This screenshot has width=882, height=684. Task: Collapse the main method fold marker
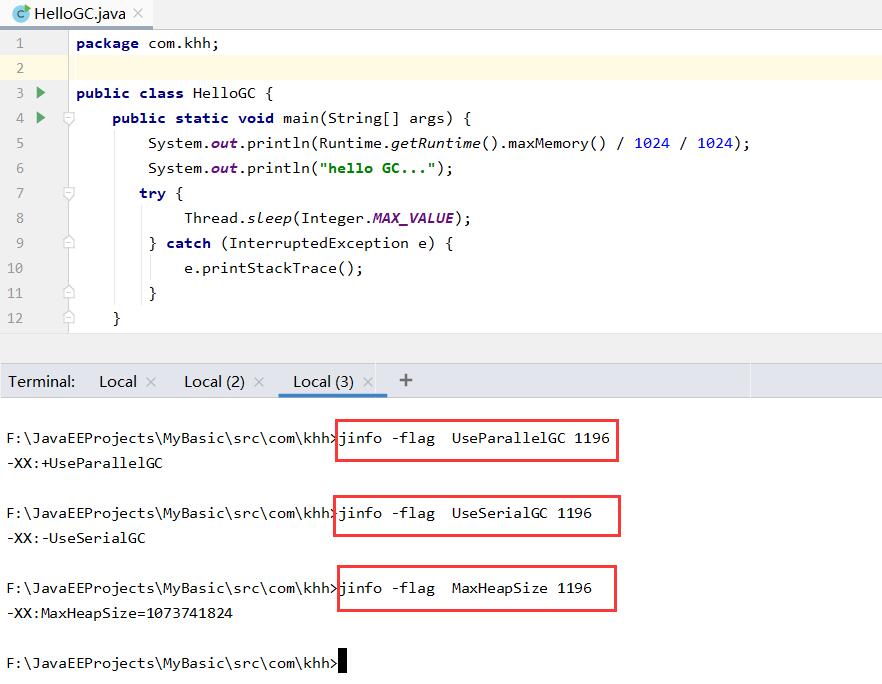coord(69,118)
